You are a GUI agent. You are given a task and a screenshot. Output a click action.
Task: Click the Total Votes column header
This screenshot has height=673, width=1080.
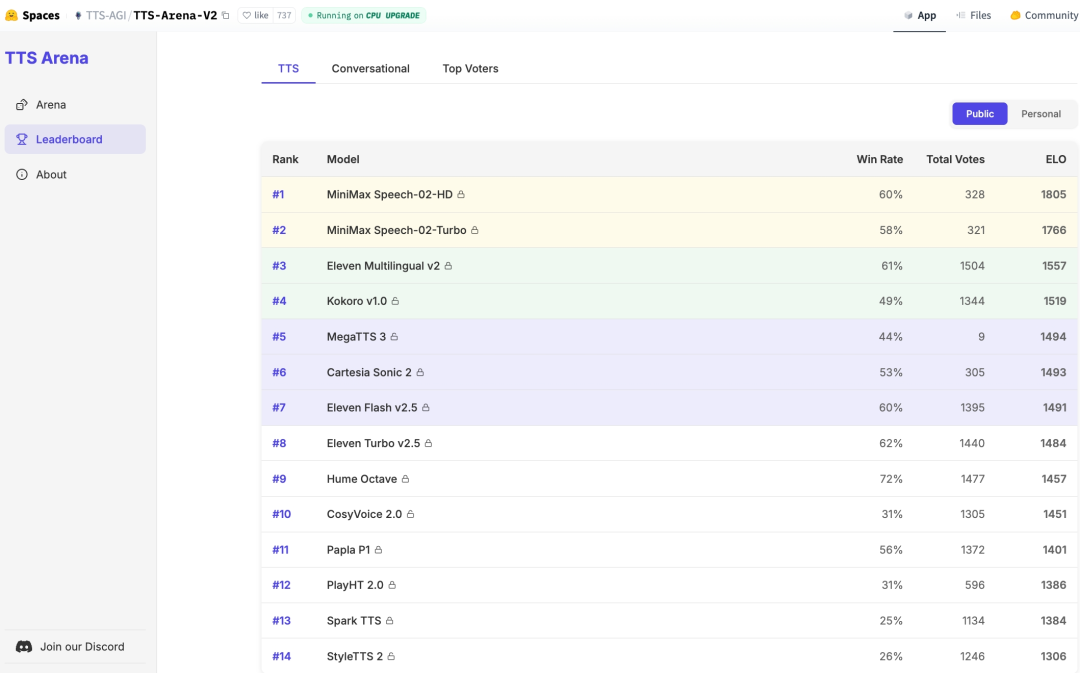(x=955, y=159)
